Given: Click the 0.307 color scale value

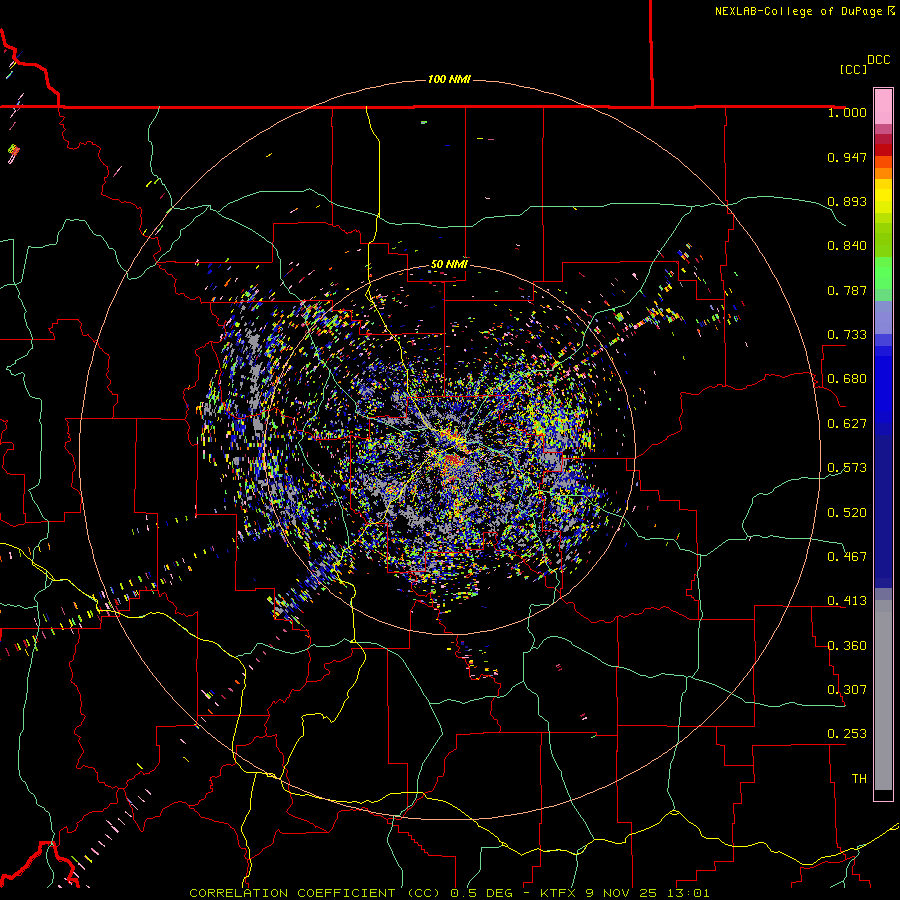Looking at the screenshot, I should click(847, 690).
